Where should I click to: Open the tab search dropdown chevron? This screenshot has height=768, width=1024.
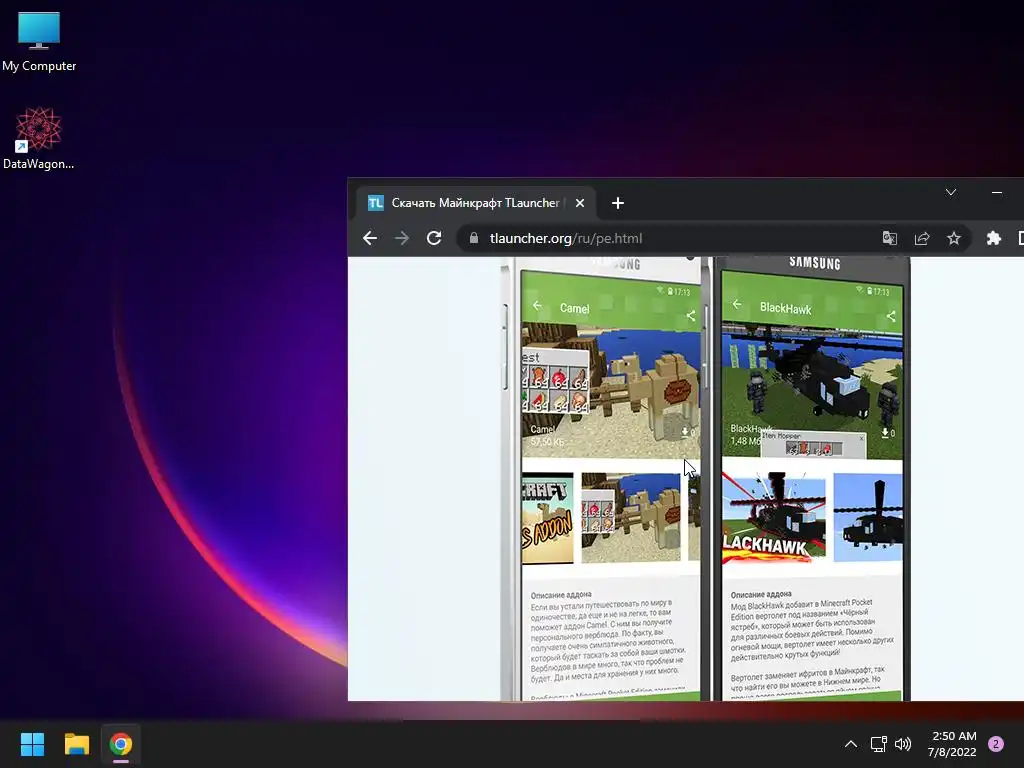click(x=951, y=192)
